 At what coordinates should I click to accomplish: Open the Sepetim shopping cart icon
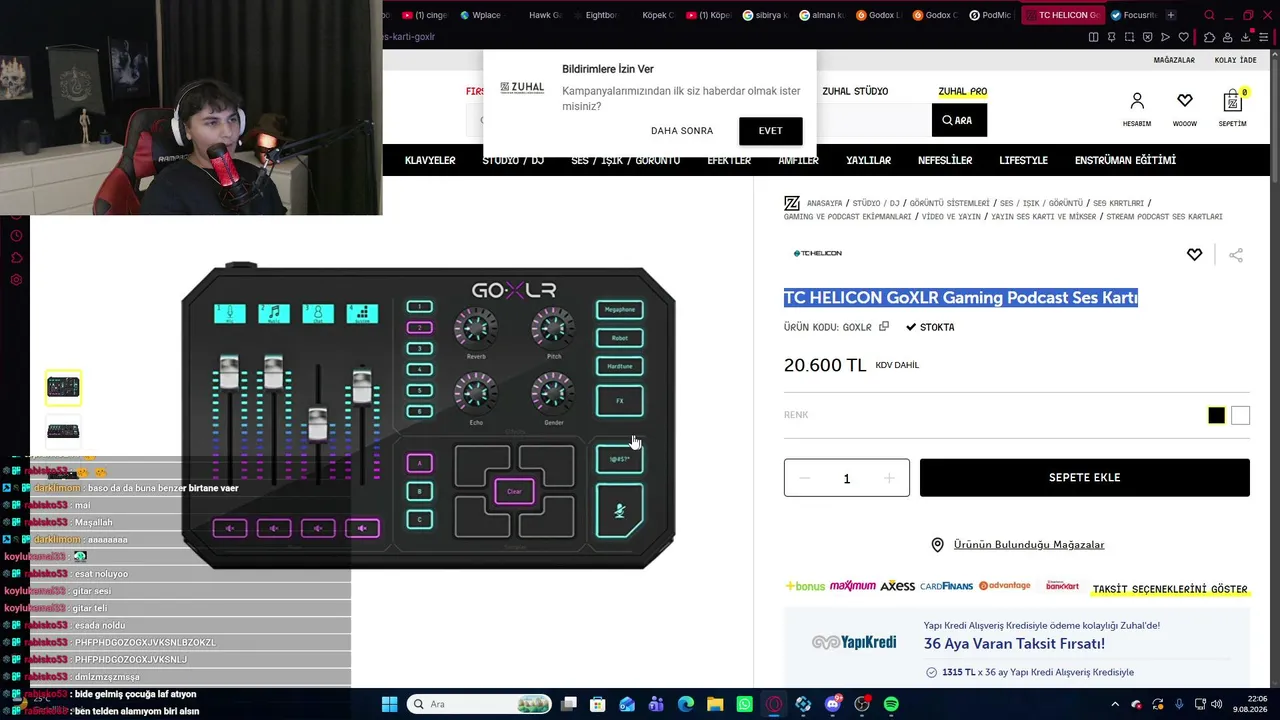pyautogui.click(x=1233, y=101)
